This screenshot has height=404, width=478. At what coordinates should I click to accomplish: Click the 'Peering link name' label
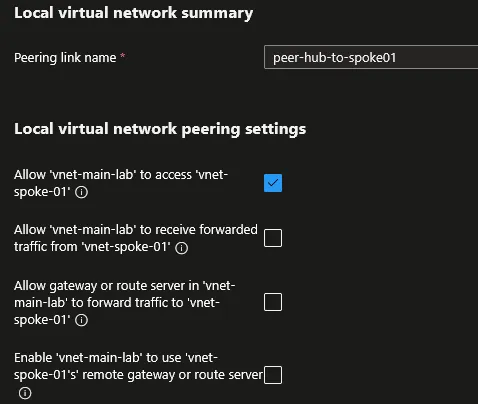pyautogui.click(x=65, y=58)
